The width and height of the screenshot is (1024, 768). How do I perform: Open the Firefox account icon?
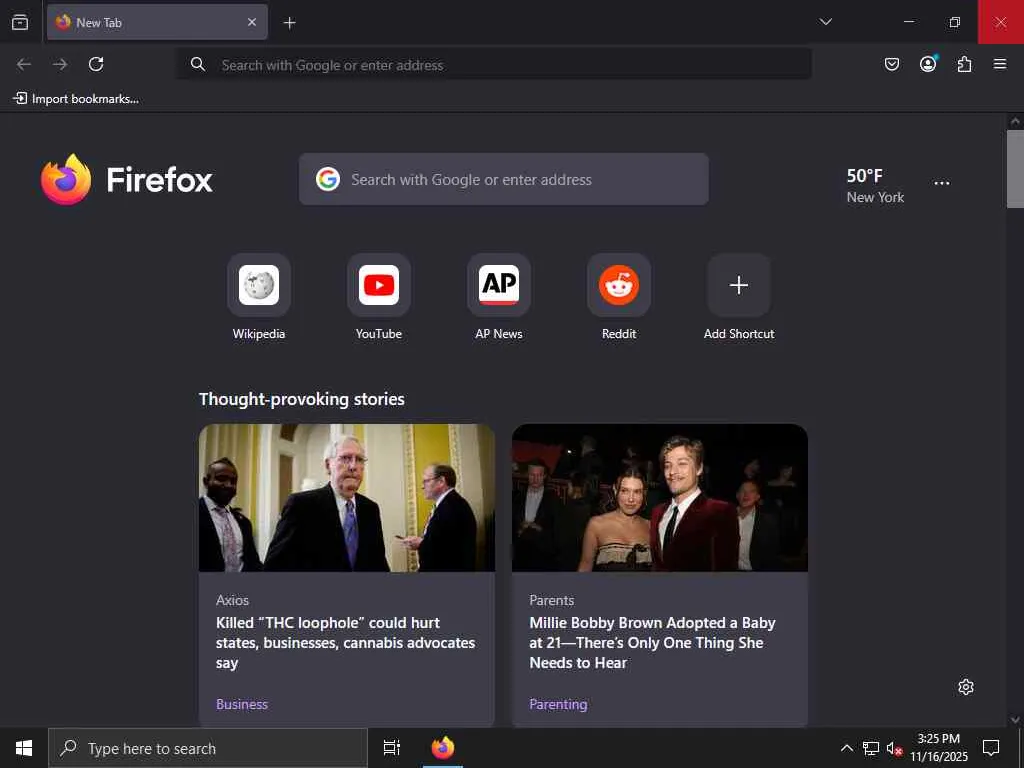pos(928,64)
